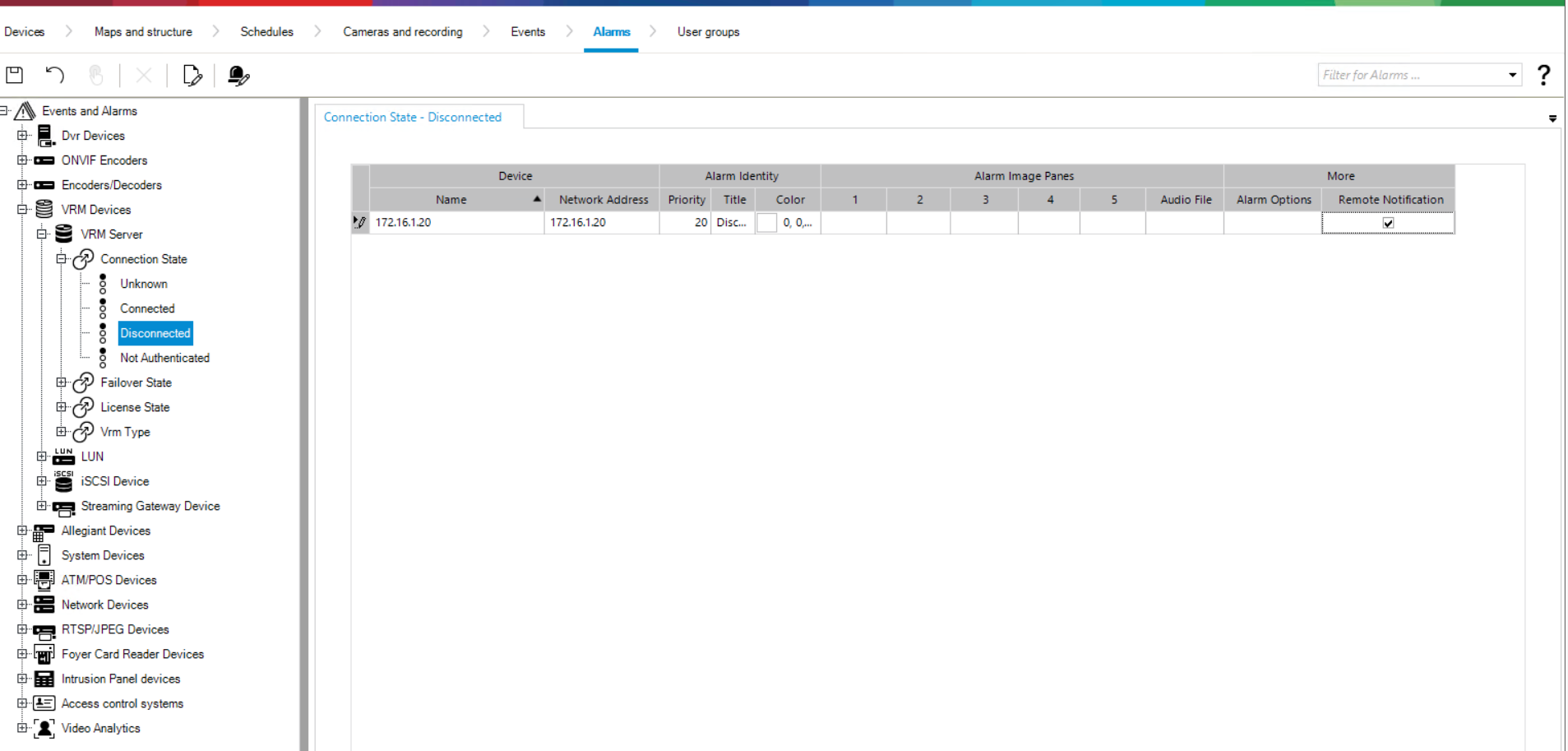Select the Connected state tree item

(147, 308)
